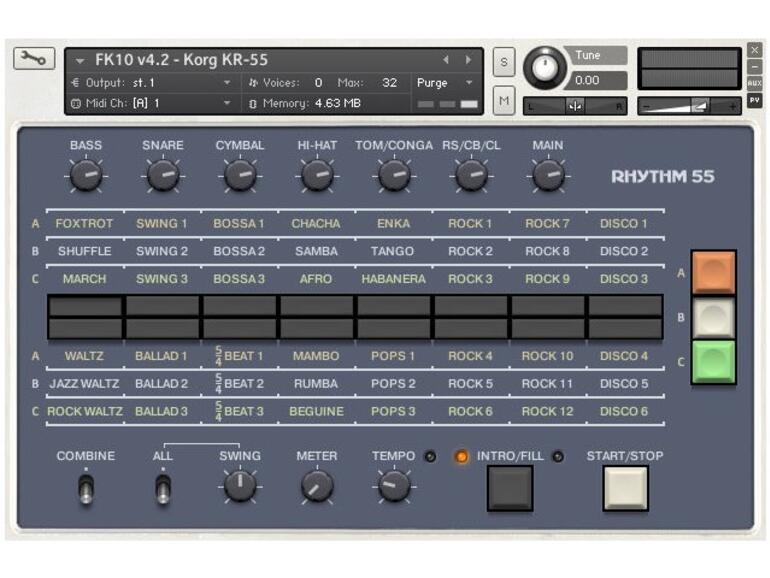The image size is (770, 578).
Task: Toggle the PV button
Action: [755, 100]
